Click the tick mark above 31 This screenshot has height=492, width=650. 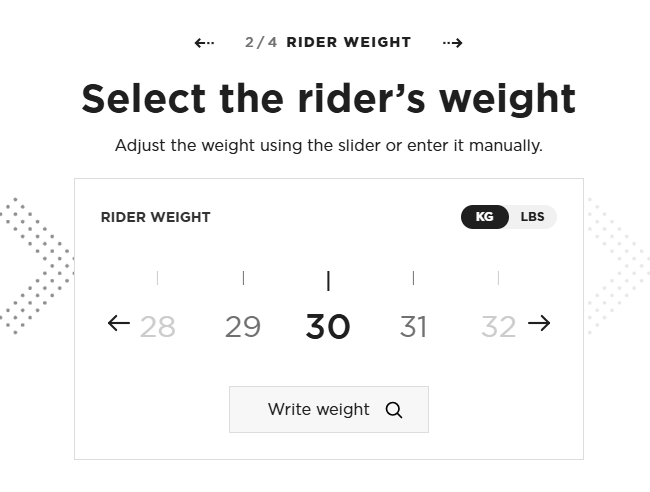point(413,277)
